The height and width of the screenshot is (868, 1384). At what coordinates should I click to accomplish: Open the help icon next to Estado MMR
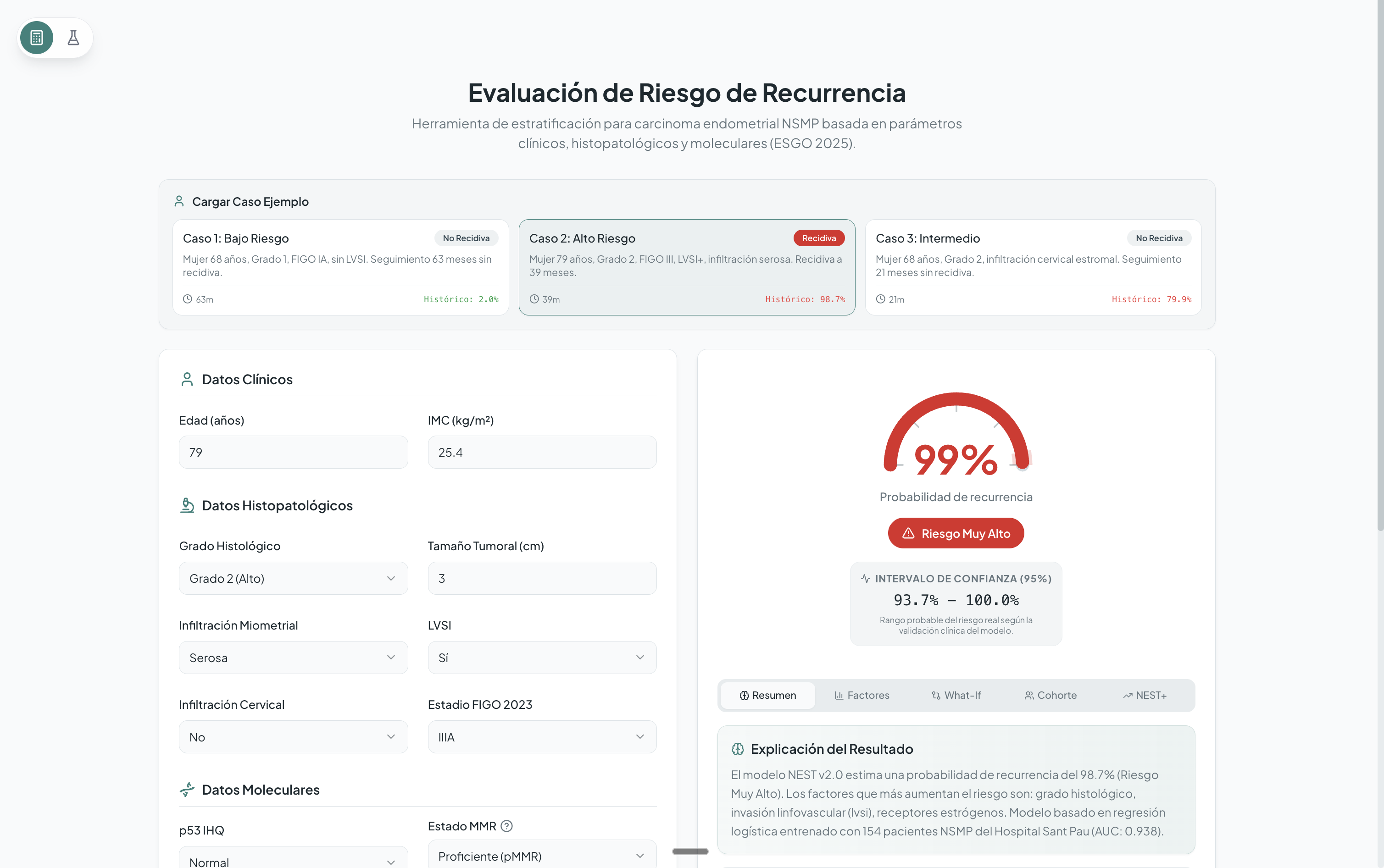click(x=506, y=825)
